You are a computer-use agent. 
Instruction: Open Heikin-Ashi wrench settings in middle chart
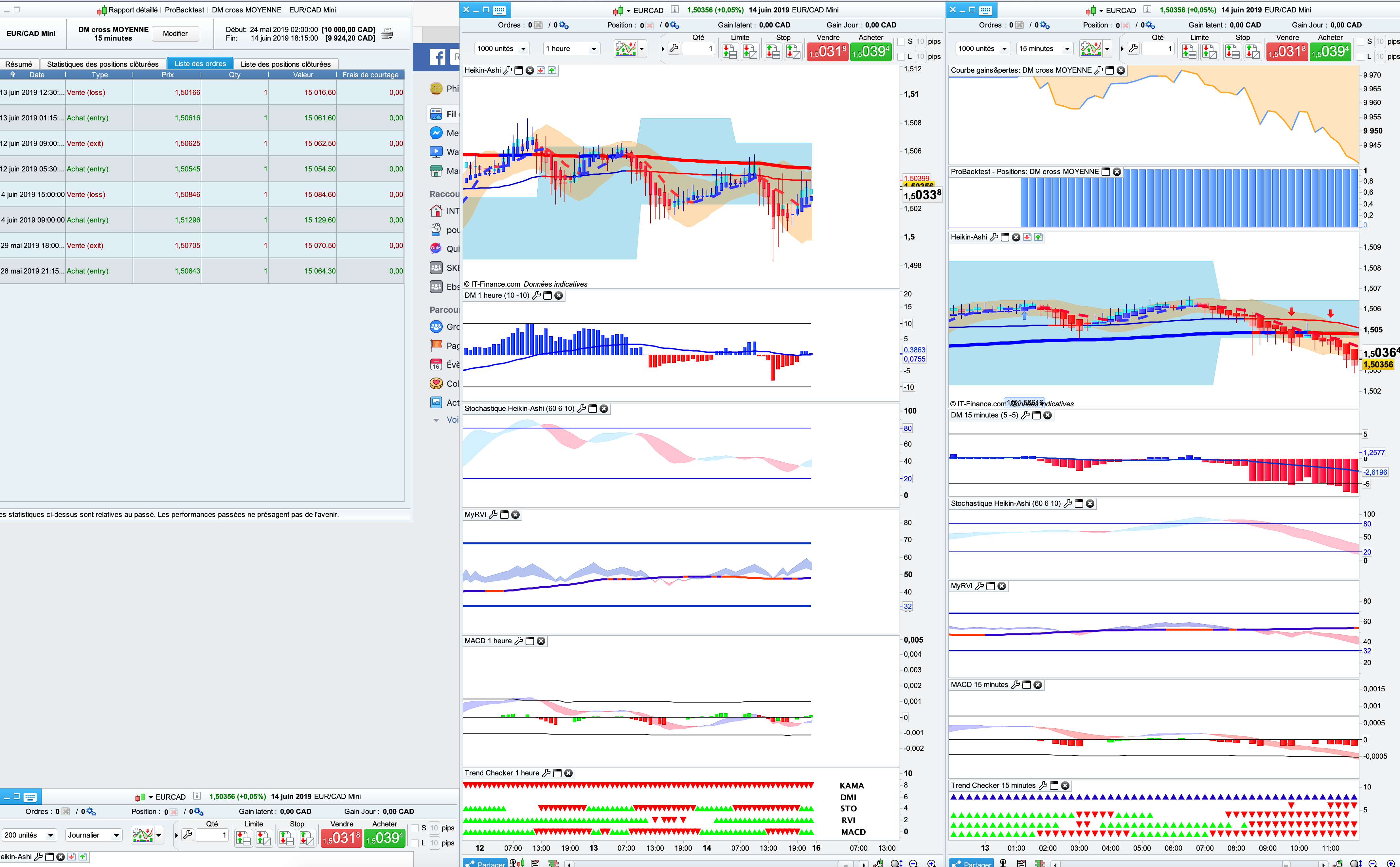(x=508, y=70)
